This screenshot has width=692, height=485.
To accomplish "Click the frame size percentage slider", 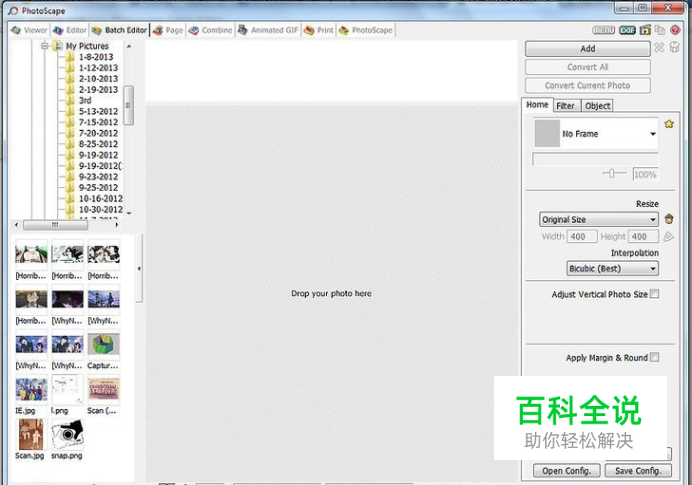I will (x=614, y=173).
